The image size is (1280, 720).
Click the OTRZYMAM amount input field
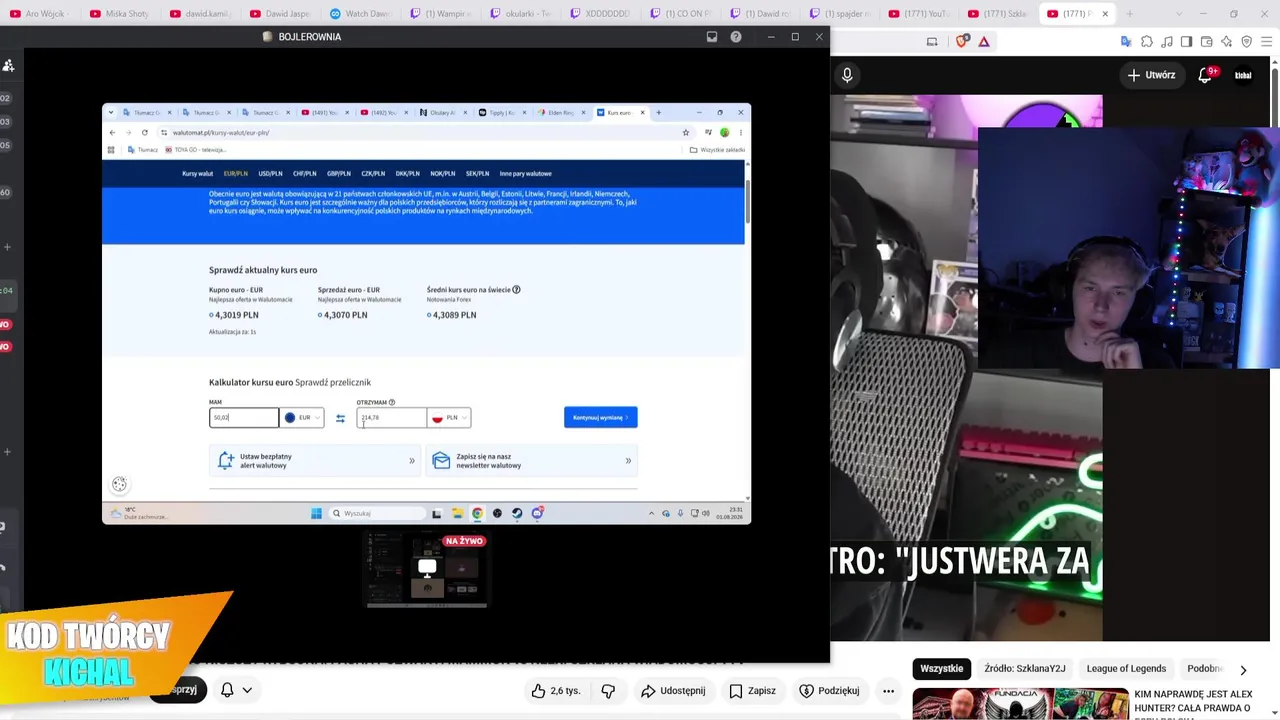(x=391, y=418)
